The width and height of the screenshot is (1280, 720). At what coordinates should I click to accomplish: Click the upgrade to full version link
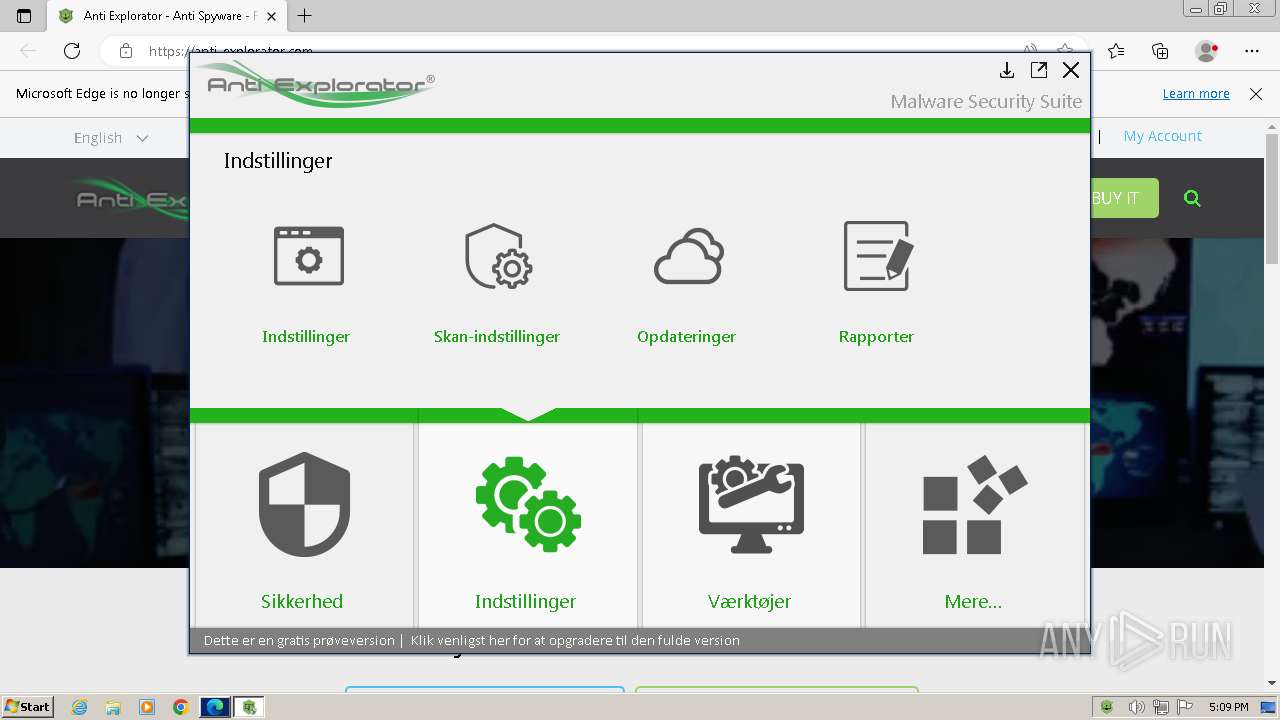575,641
